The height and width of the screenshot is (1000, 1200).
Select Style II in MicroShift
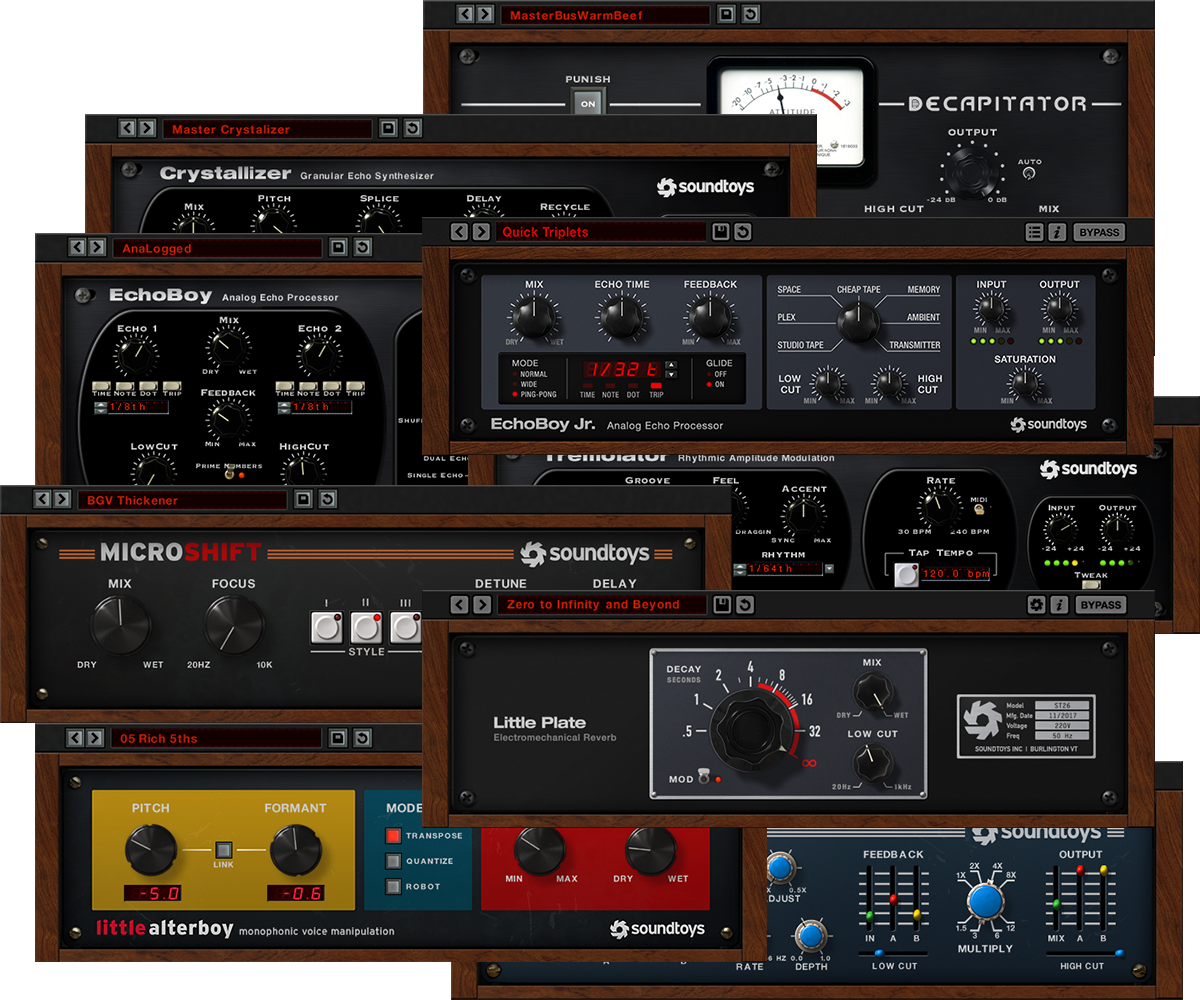click(366, 627)
